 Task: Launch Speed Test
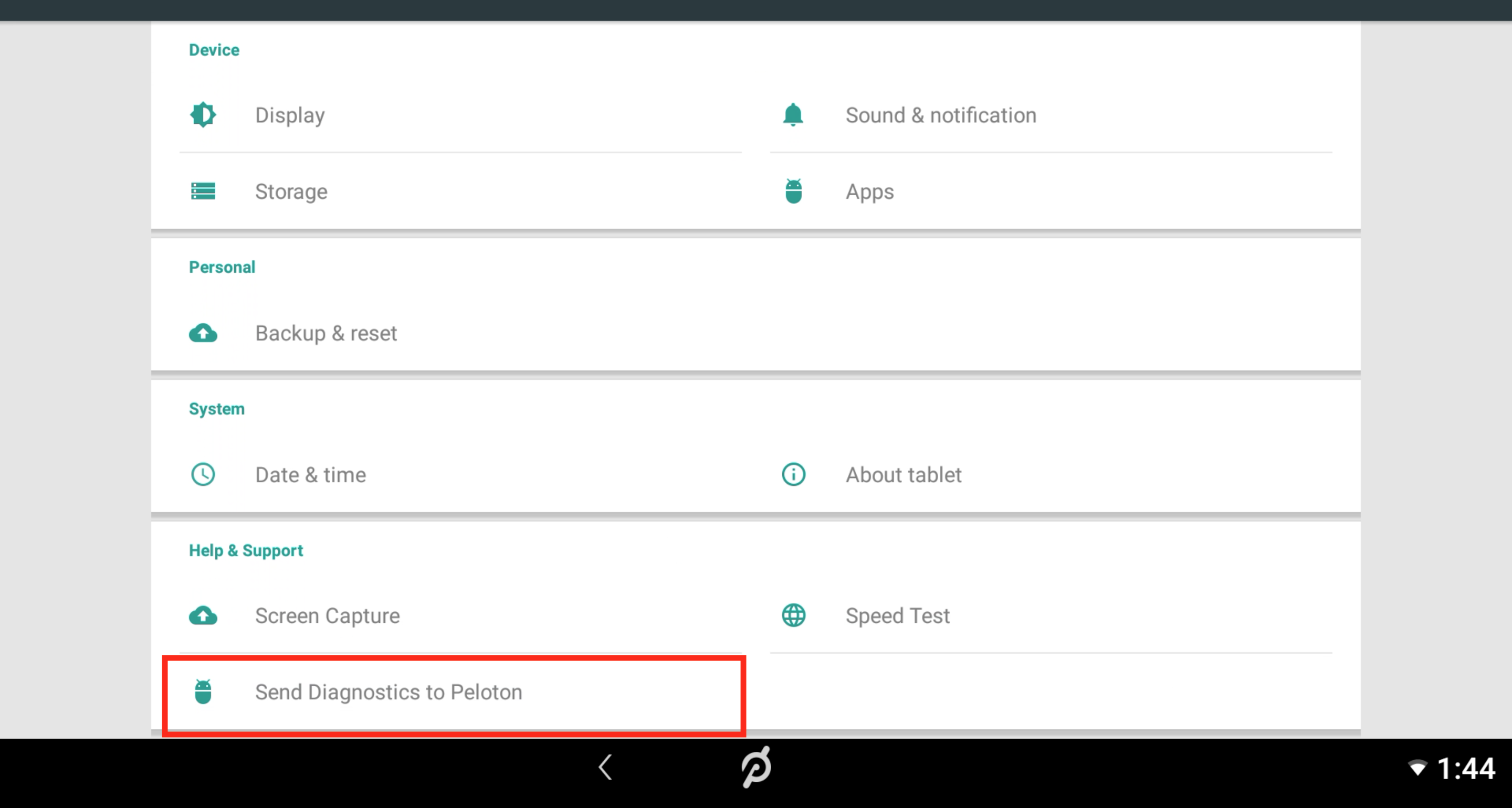(1051, 615)
